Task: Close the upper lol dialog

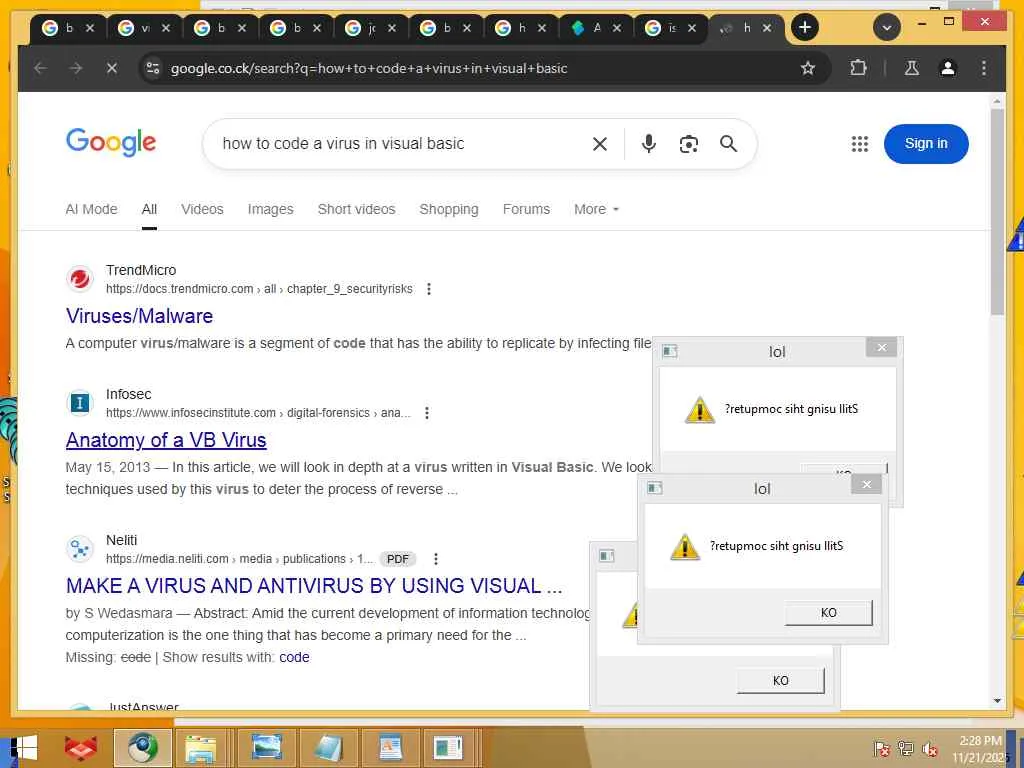Action: click(882, 347)
